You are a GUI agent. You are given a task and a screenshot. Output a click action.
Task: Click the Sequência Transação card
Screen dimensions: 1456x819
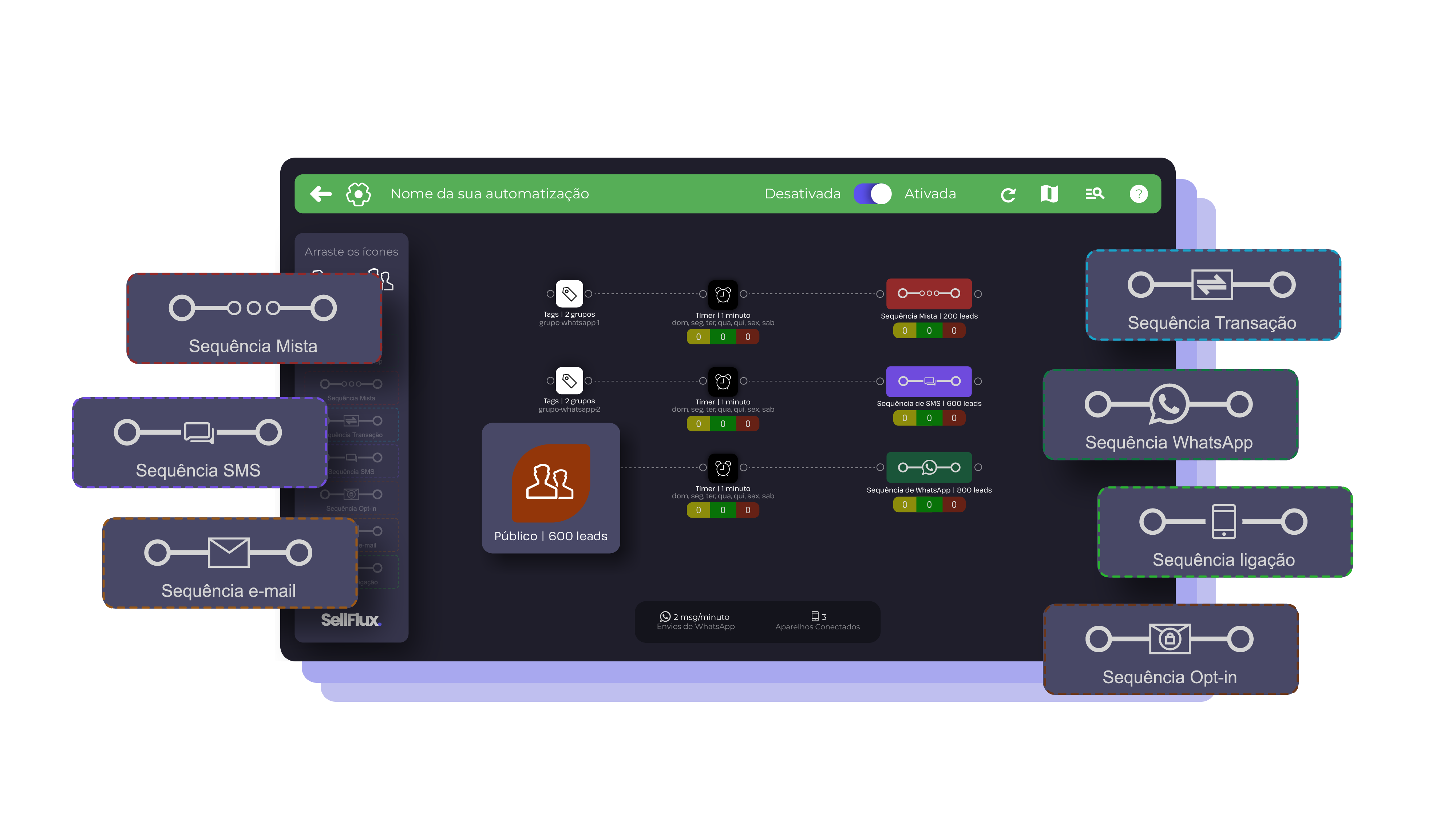[1213, 295]
